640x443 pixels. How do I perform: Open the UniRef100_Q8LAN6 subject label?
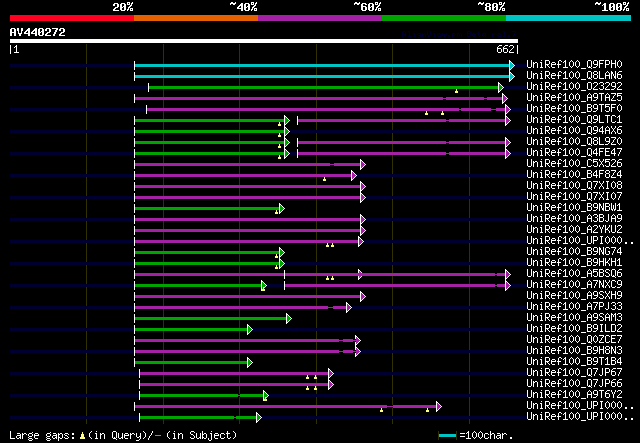(574, 76)
